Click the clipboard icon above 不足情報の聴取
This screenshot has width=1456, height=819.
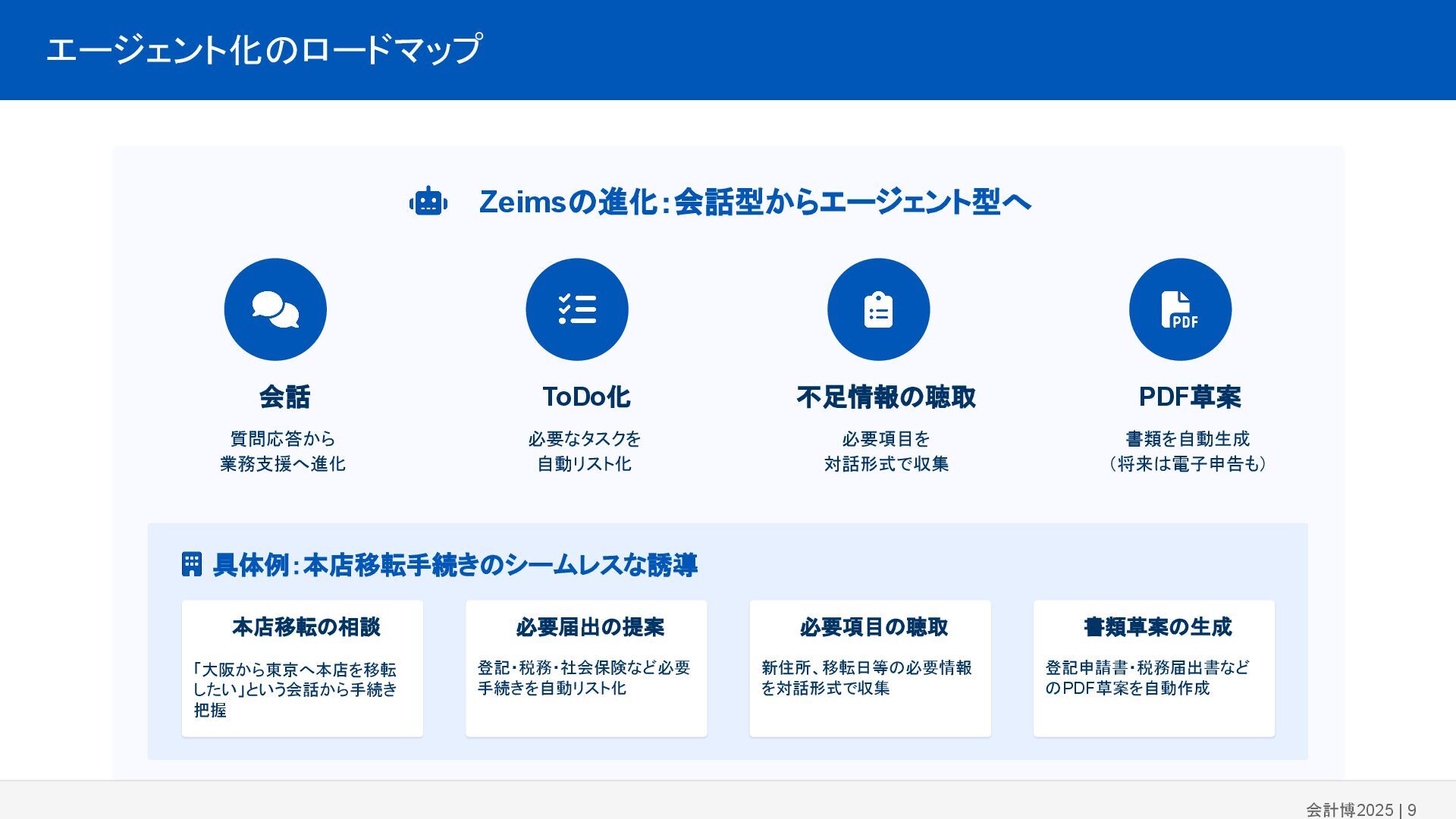click(x=878, y=309)
